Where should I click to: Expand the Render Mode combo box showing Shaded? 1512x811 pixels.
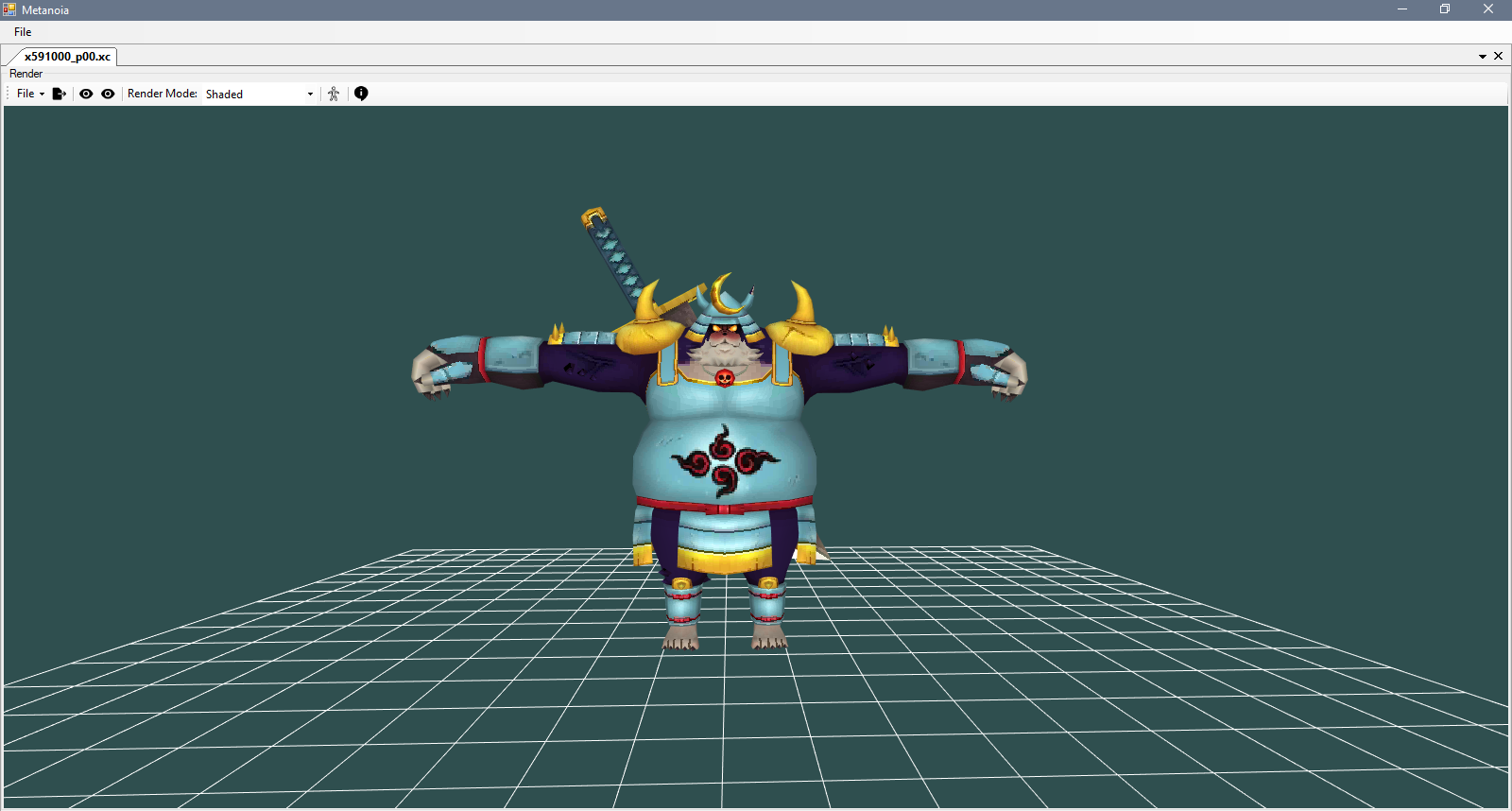(260, 94)
